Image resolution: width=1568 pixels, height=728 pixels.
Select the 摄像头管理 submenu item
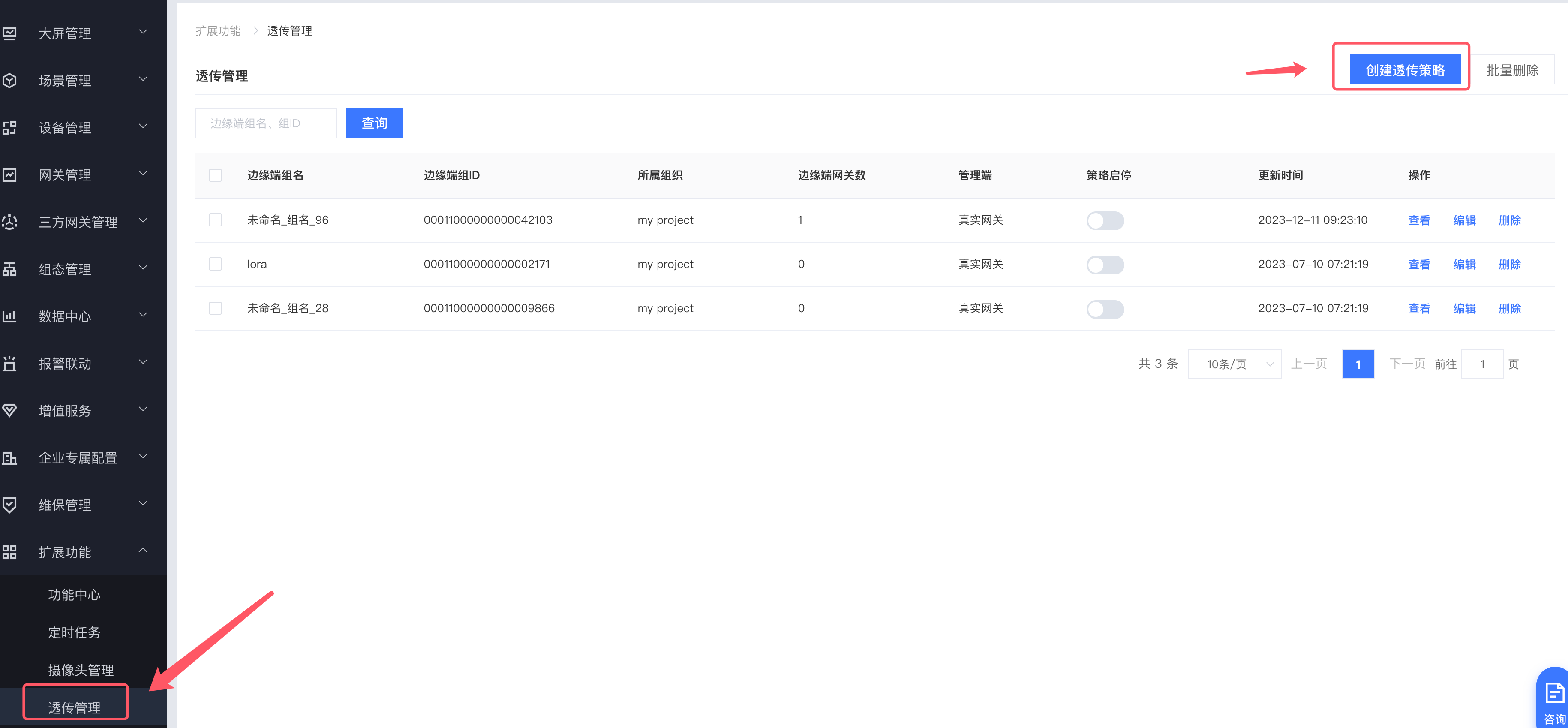click(81, 670)
